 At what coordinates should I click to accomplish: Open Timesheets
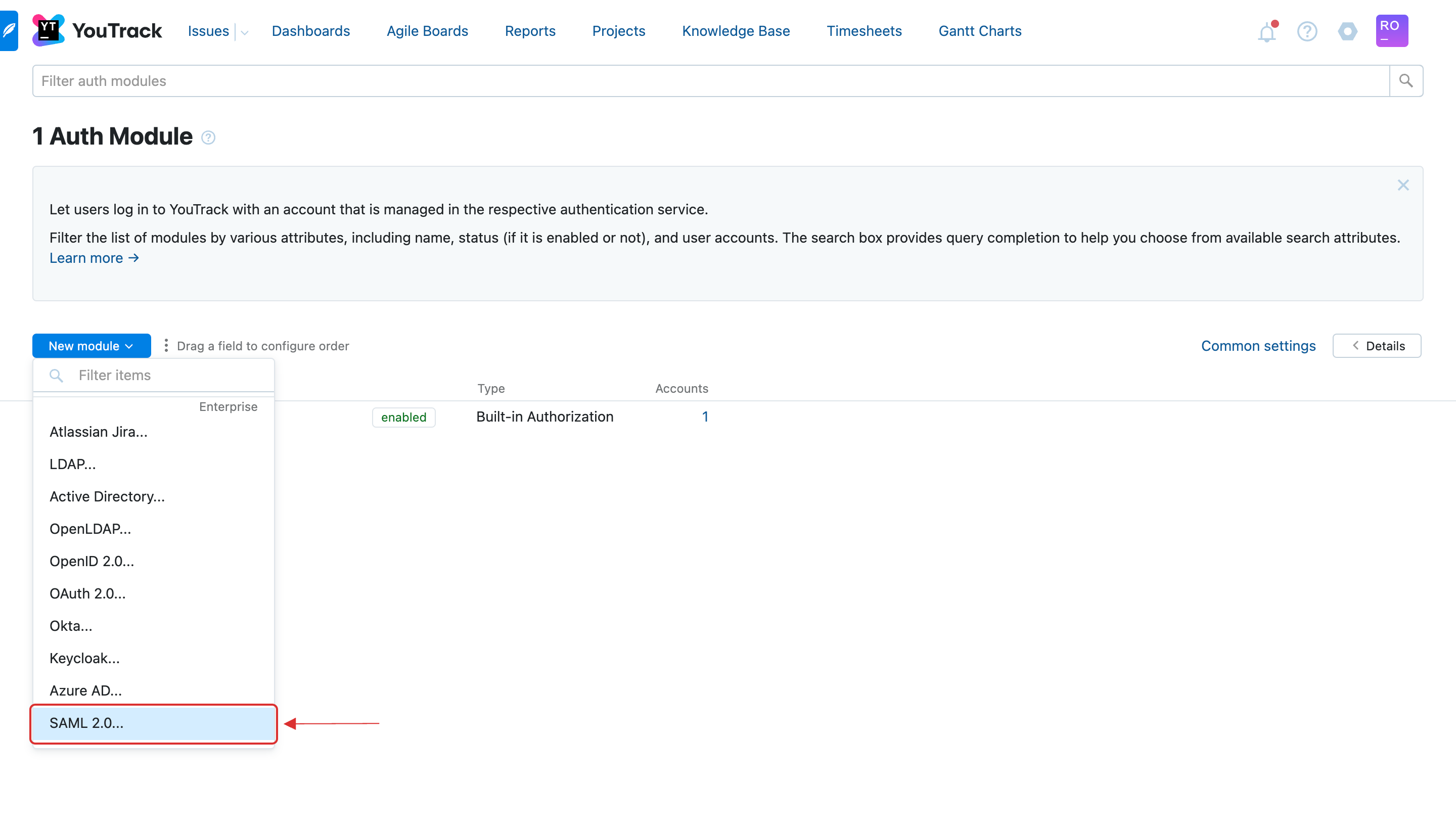(863, 31)
